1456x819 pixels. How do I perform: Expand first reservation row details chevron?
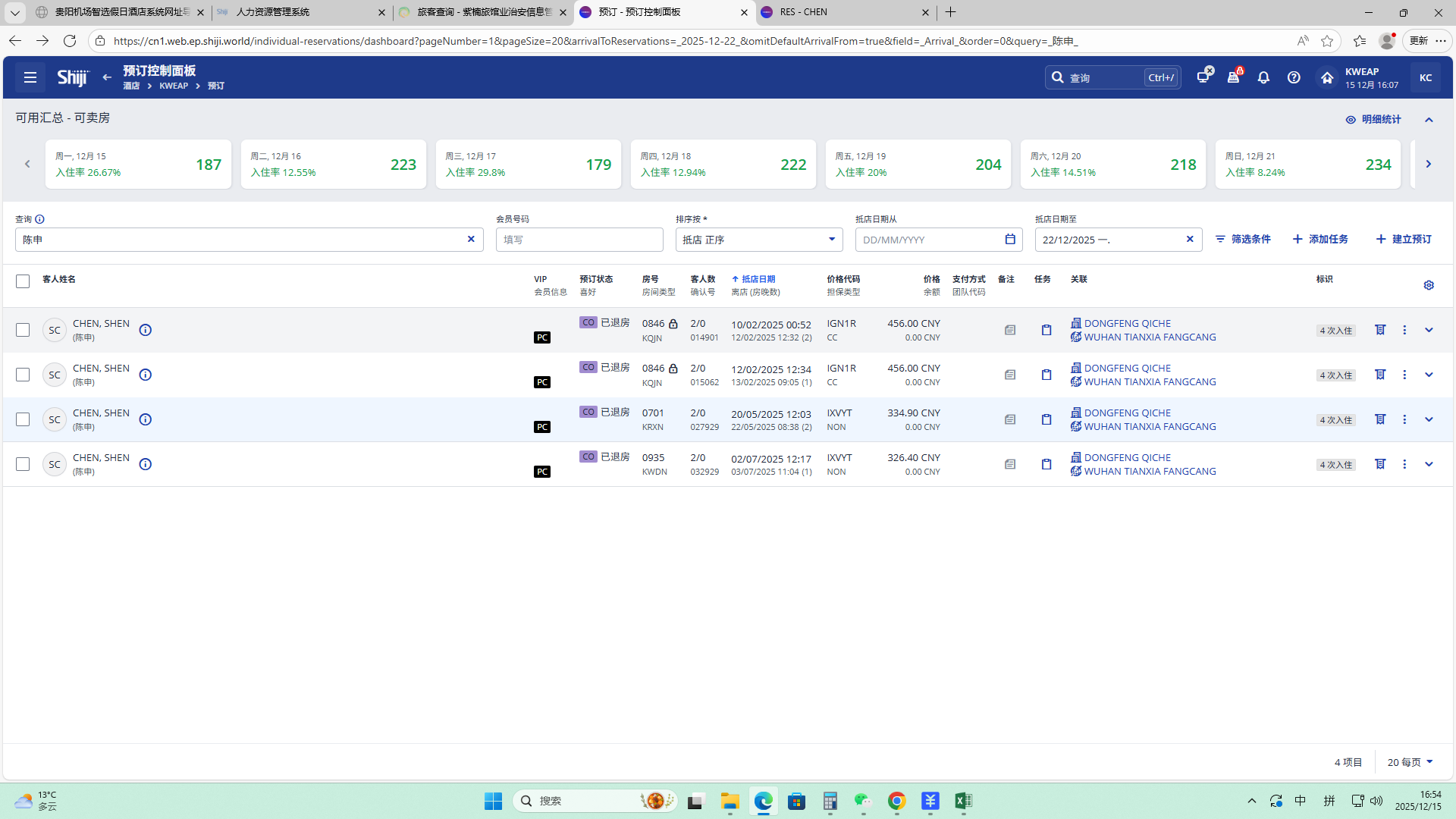1429,330
